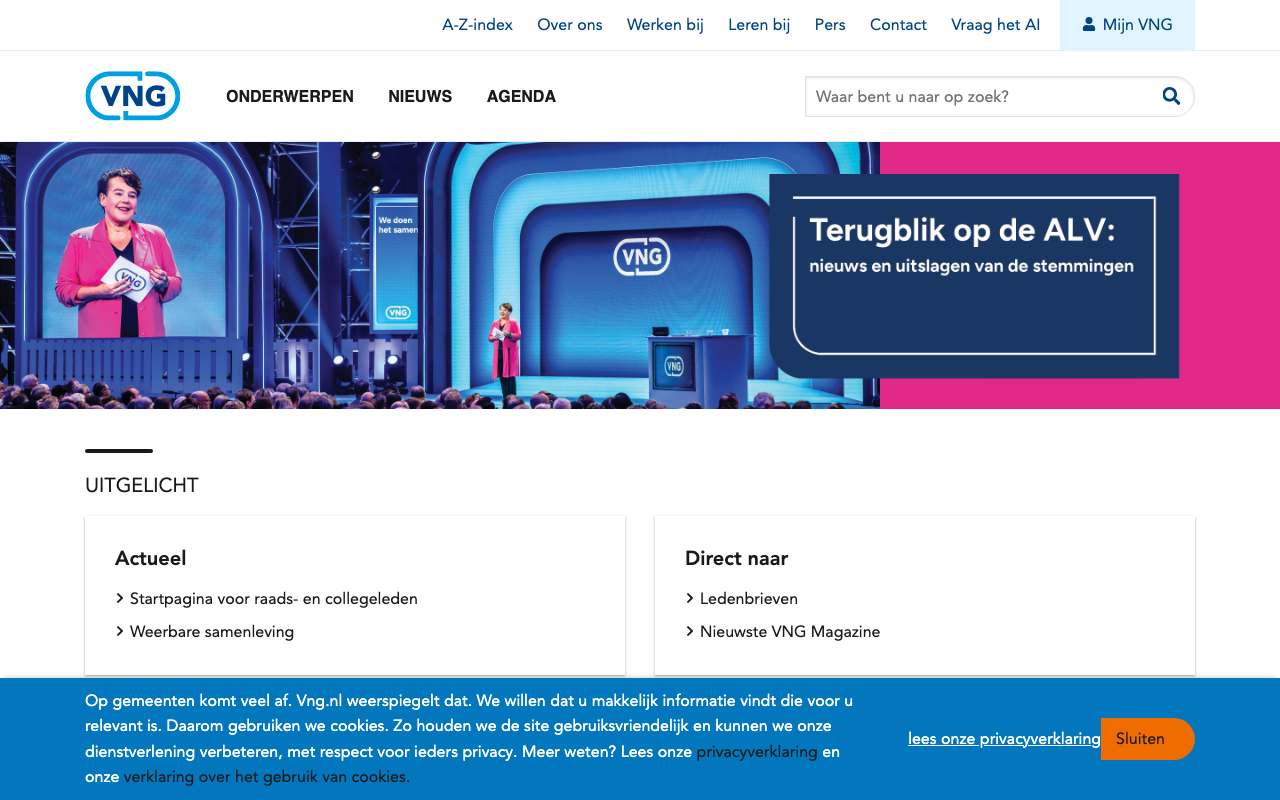Click Sluiten to dismiss cookie banner
Viewport: 1280px width, 800px height.
click(x=1147, y=739)
